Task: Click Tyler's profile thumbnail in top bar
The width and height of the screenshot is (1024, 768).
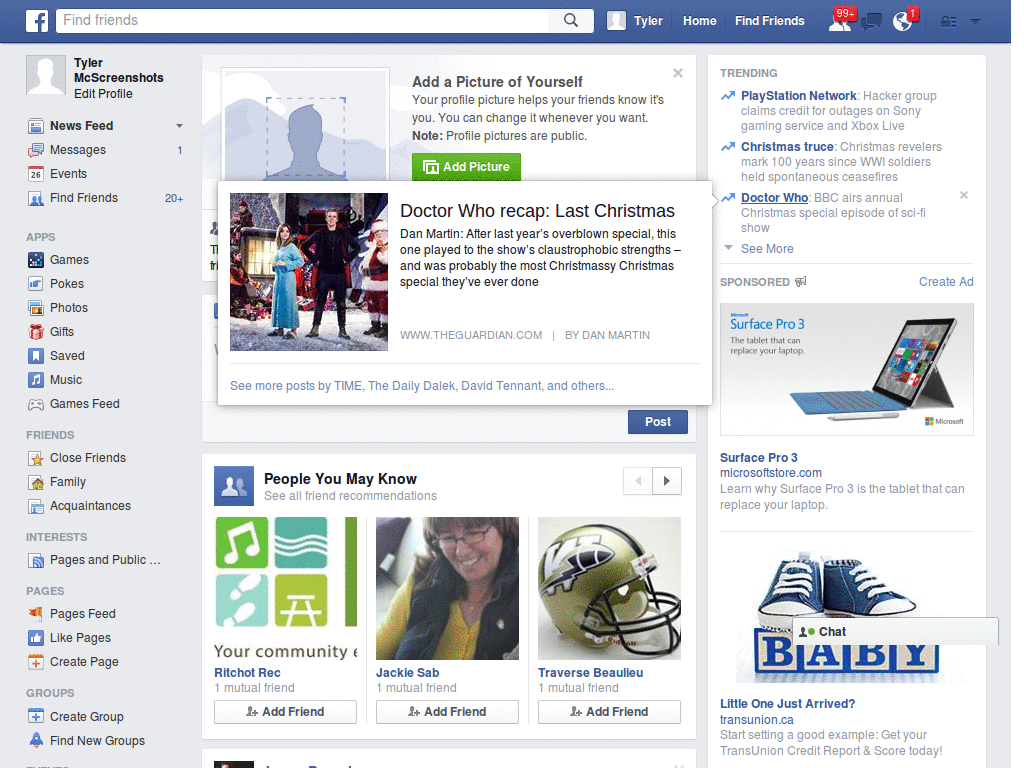Action: click(616, 21)
